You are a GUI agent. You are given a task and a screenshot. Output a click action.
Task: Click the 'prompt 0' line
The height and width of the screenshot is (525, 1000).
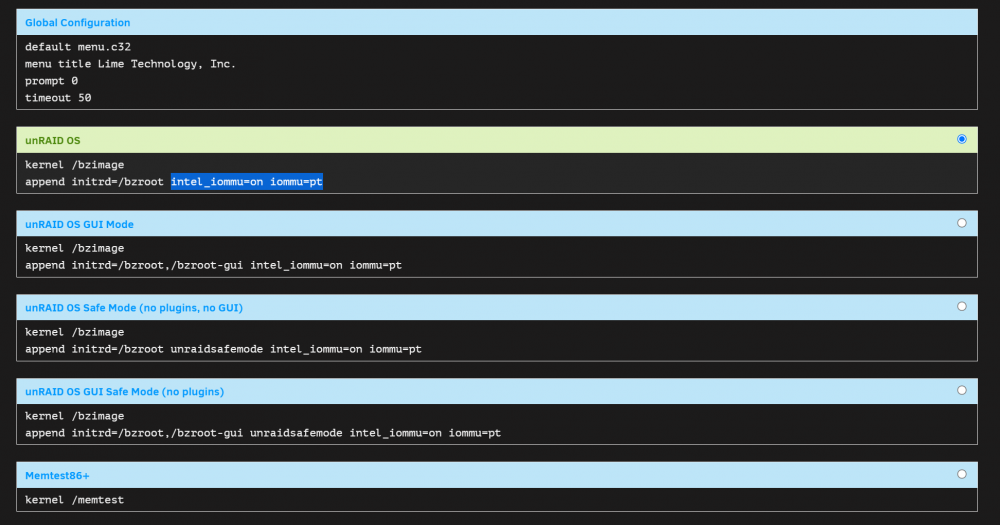click(x=51, y=81)
